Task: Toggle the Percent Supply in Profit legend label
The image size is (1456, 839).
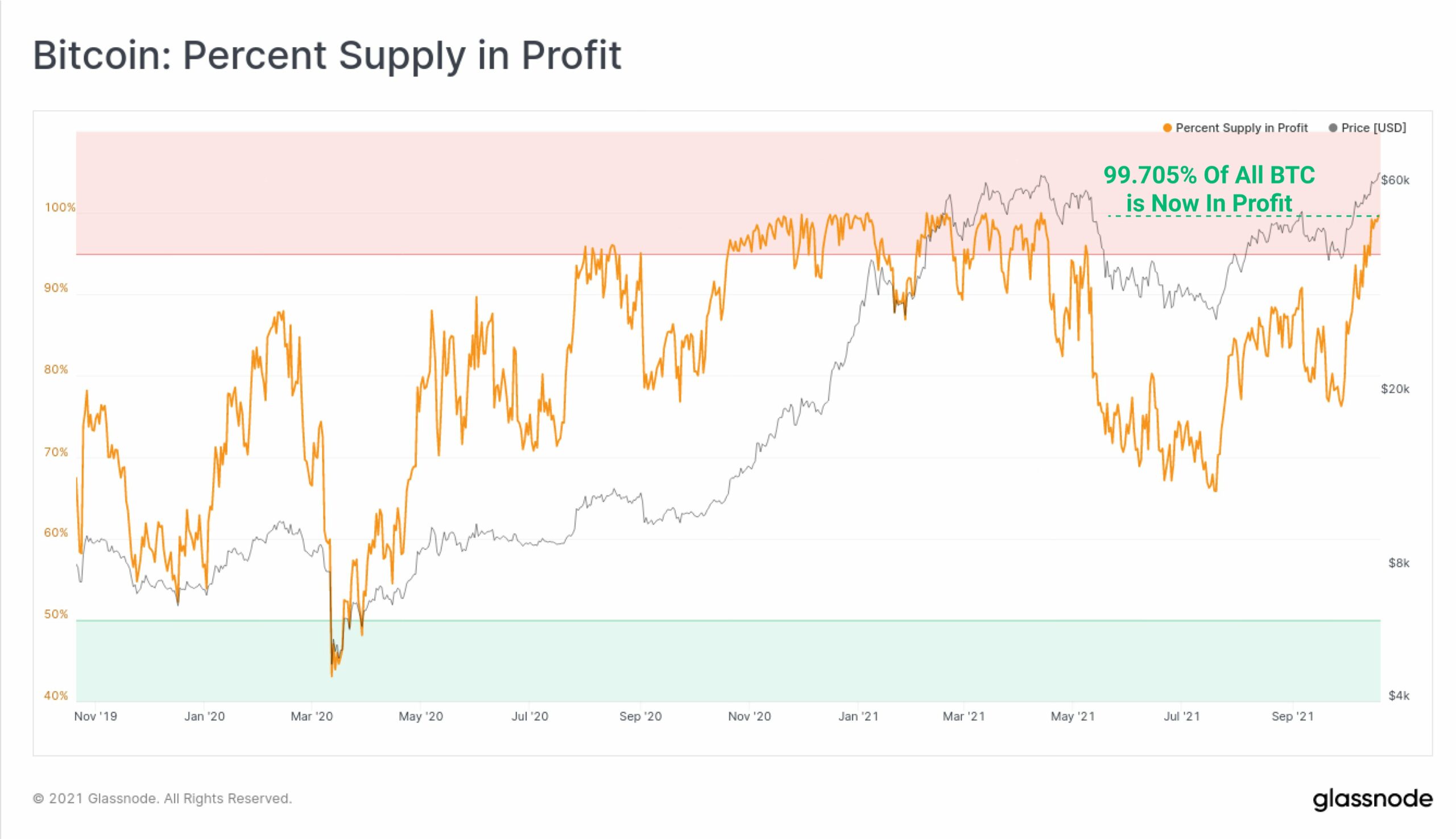Action: click(1242, 128)
